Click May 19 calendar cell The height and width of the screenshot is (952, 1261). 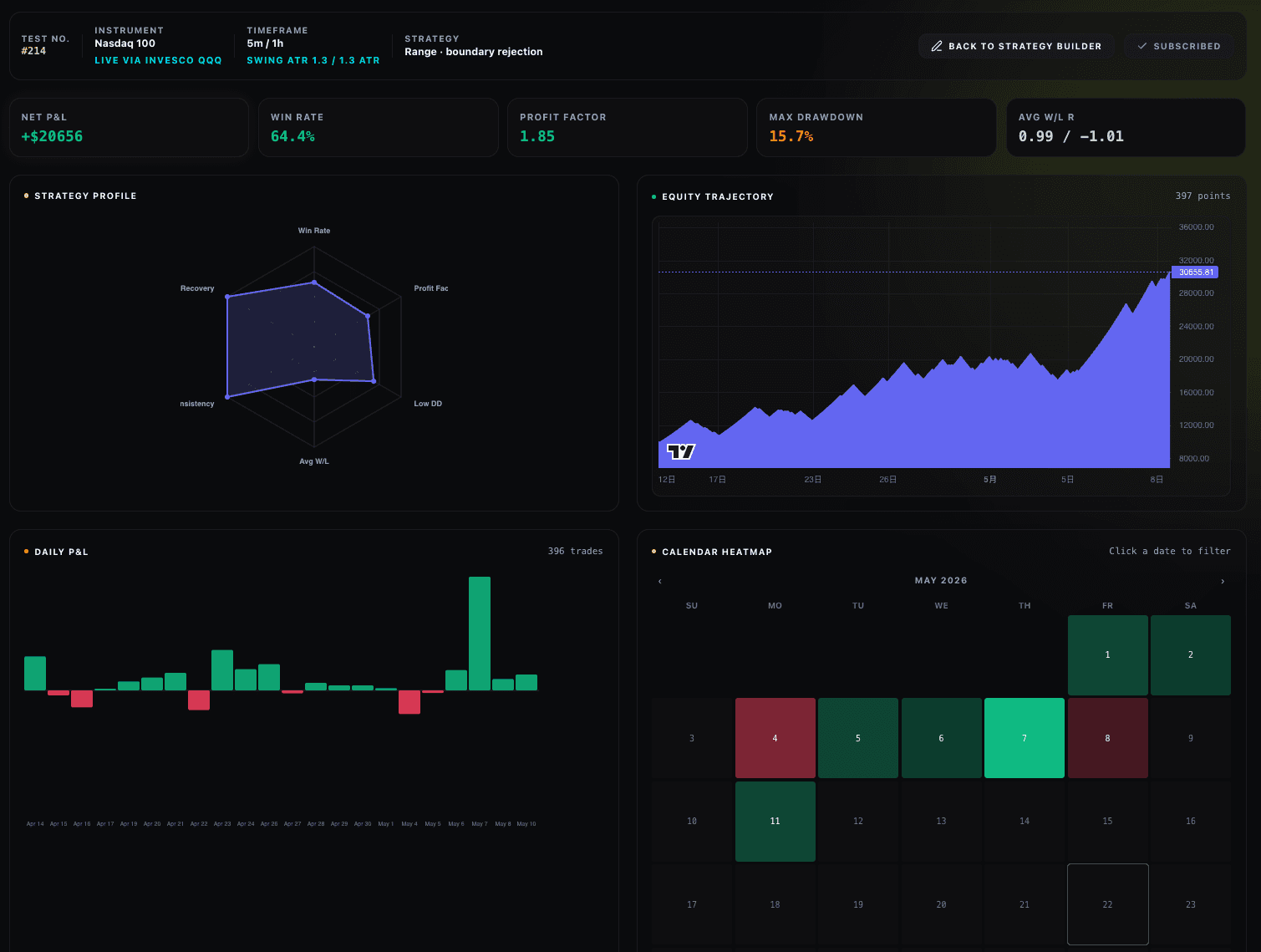[858, 904]
